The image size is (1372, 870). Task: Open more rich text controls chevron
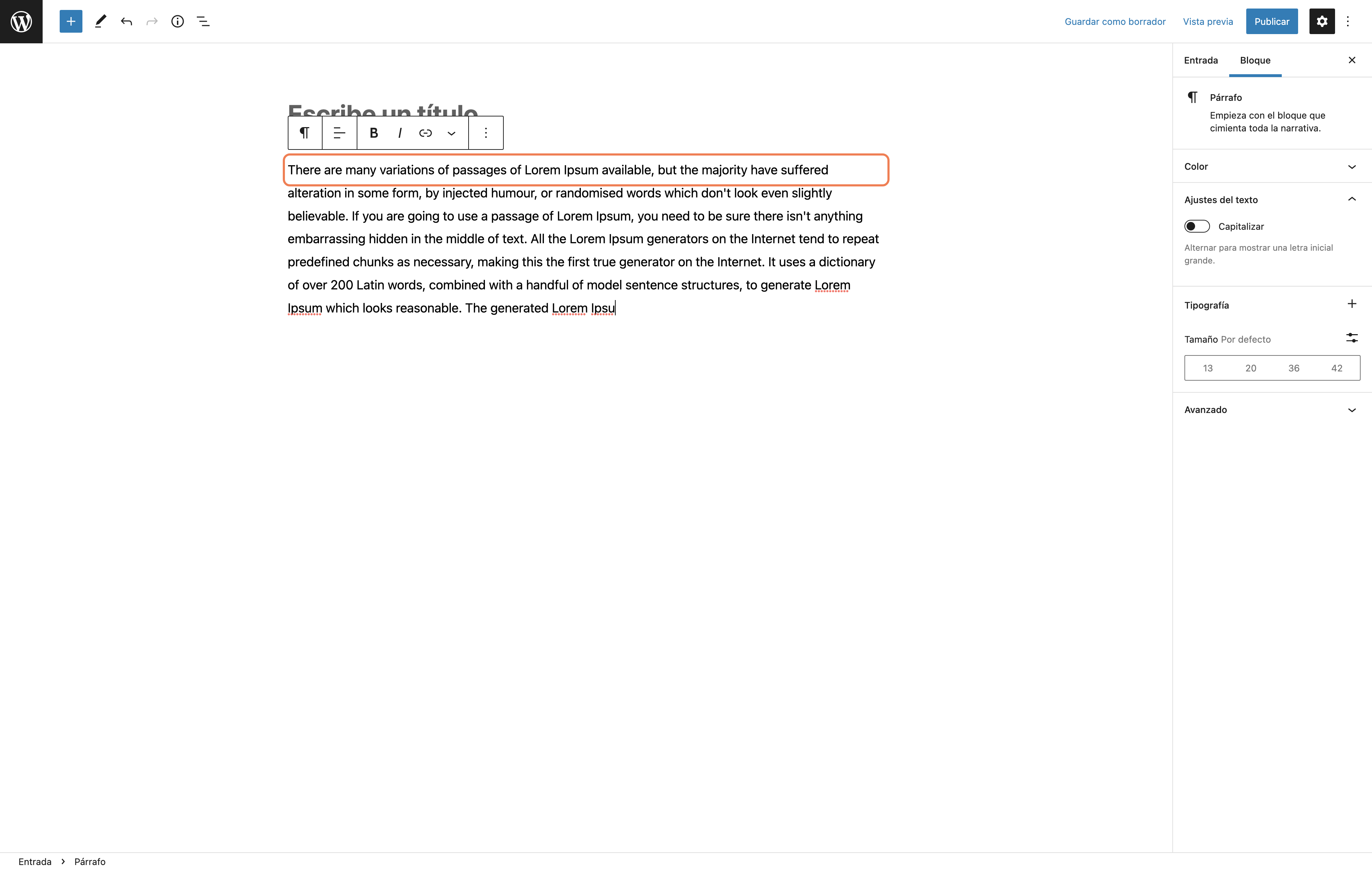pos(451,133)
